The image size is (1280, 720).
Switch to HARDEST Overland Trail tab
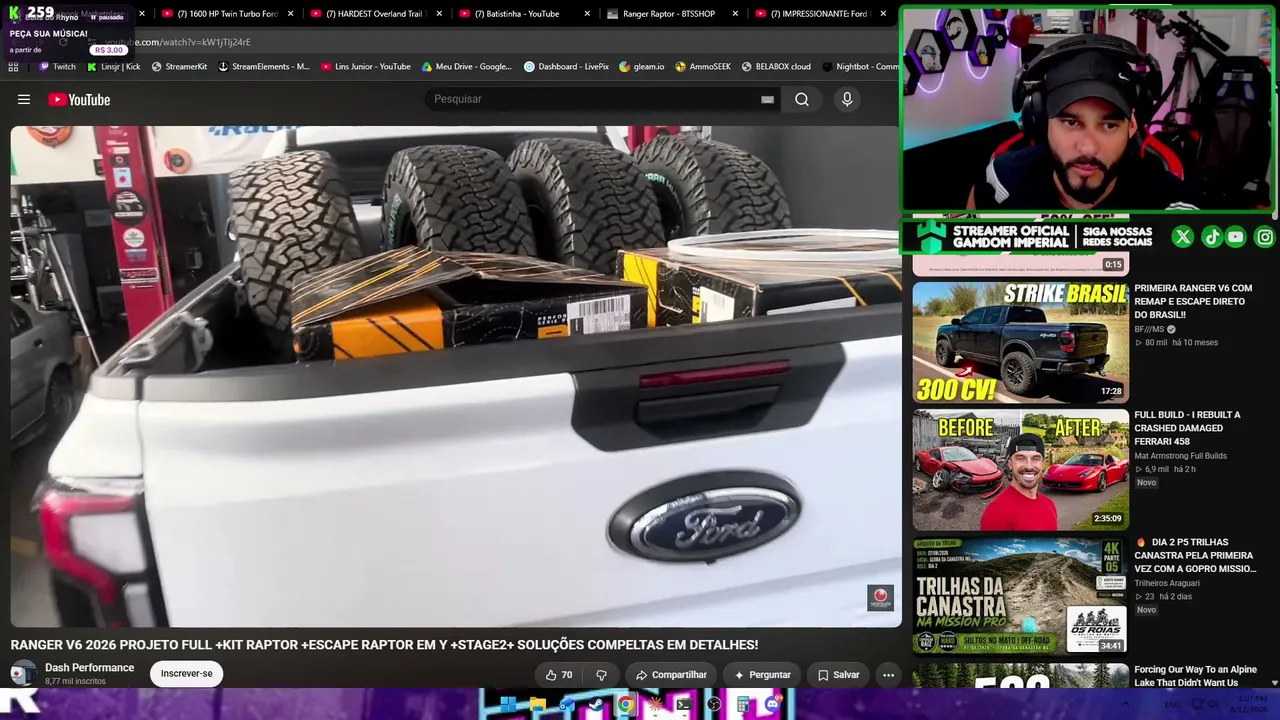374,14
